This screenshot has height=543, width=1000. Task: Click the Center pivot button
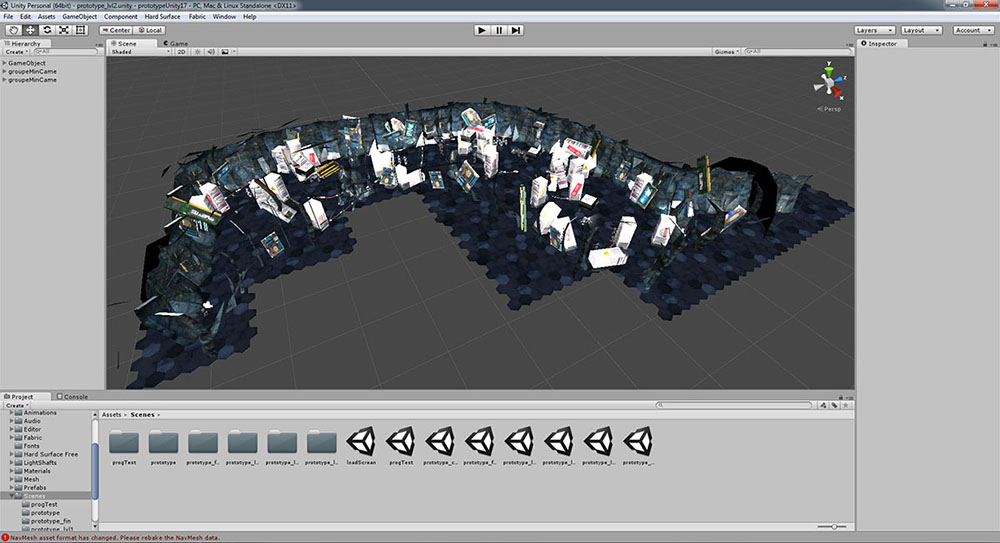point(116,30)
